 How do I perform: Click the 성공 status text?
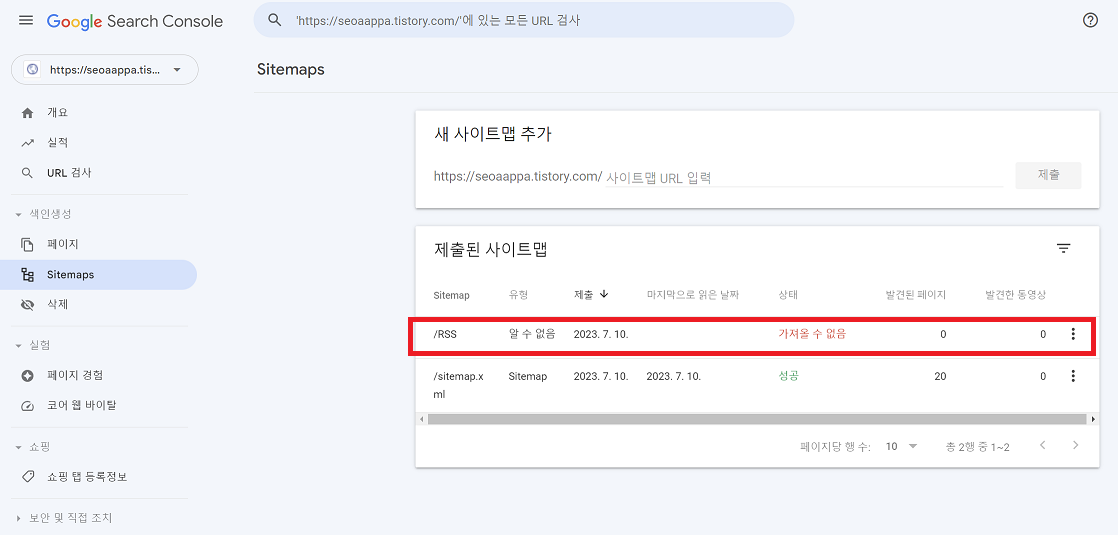coord(789,375)
